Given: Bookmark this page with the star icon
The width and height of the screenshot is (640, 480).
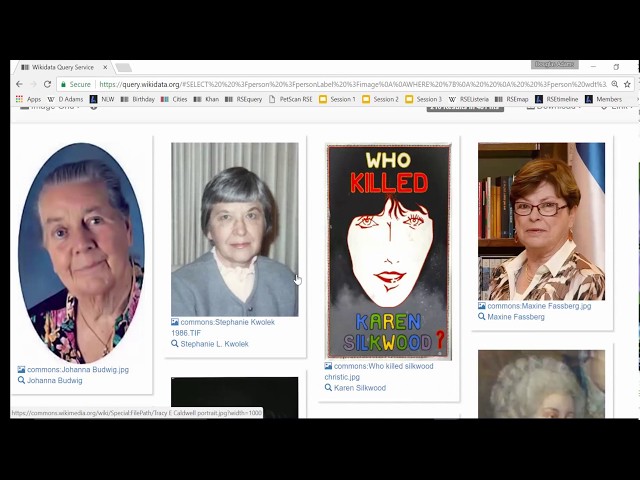Looking at the screenshot, I should [627, 84].
